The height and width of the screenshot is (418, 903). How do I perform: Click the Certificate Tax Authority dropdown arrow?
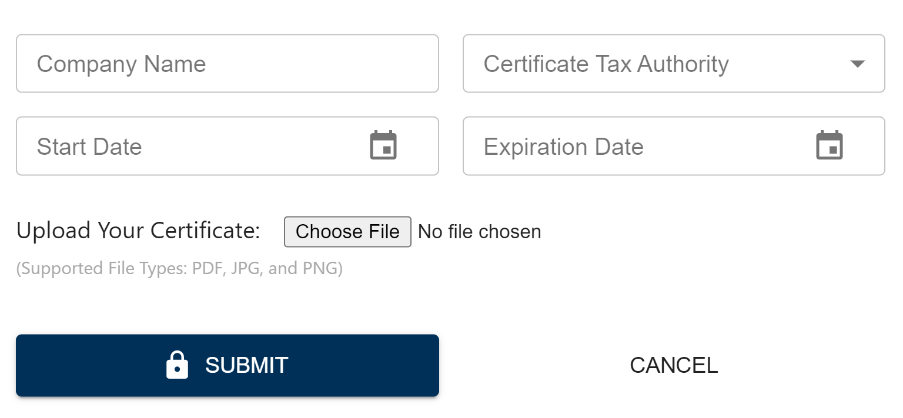point(857,64)
